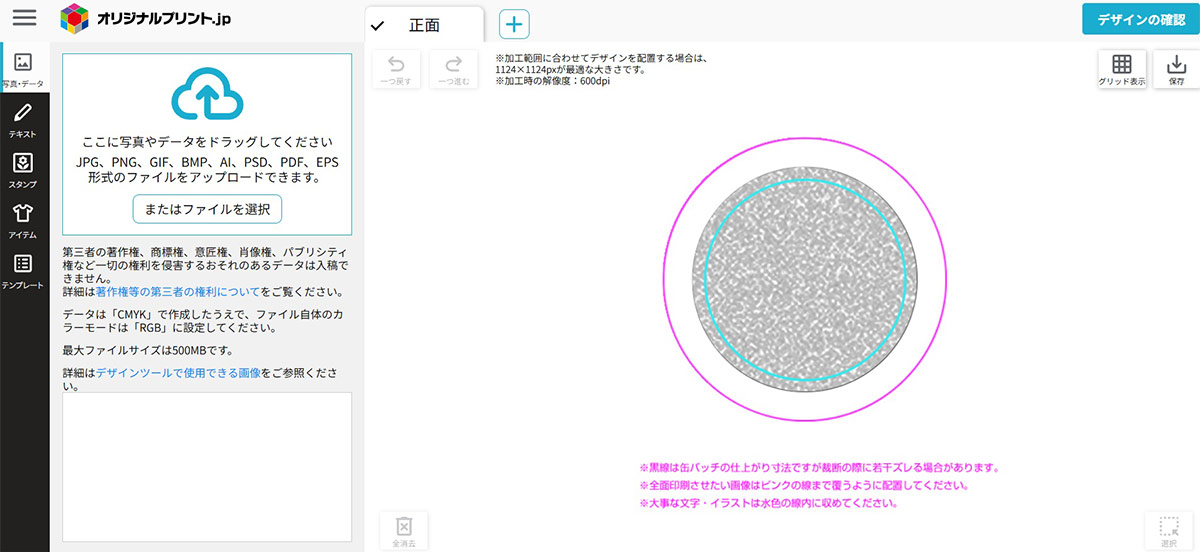Screen dimensions: 1200x552
Task: Click the pink 全面印刷させたい画像 note
Action: pos(804,485)
